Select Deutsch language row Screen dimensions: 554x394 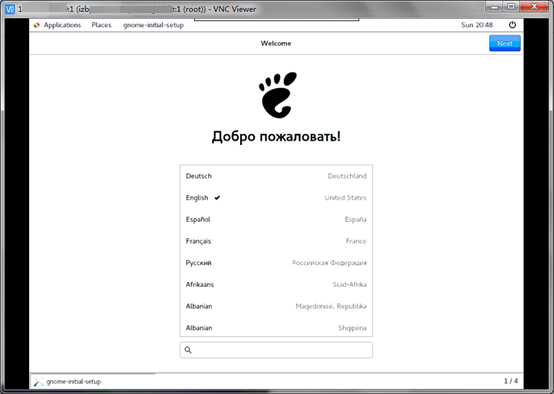pos(276,176)
